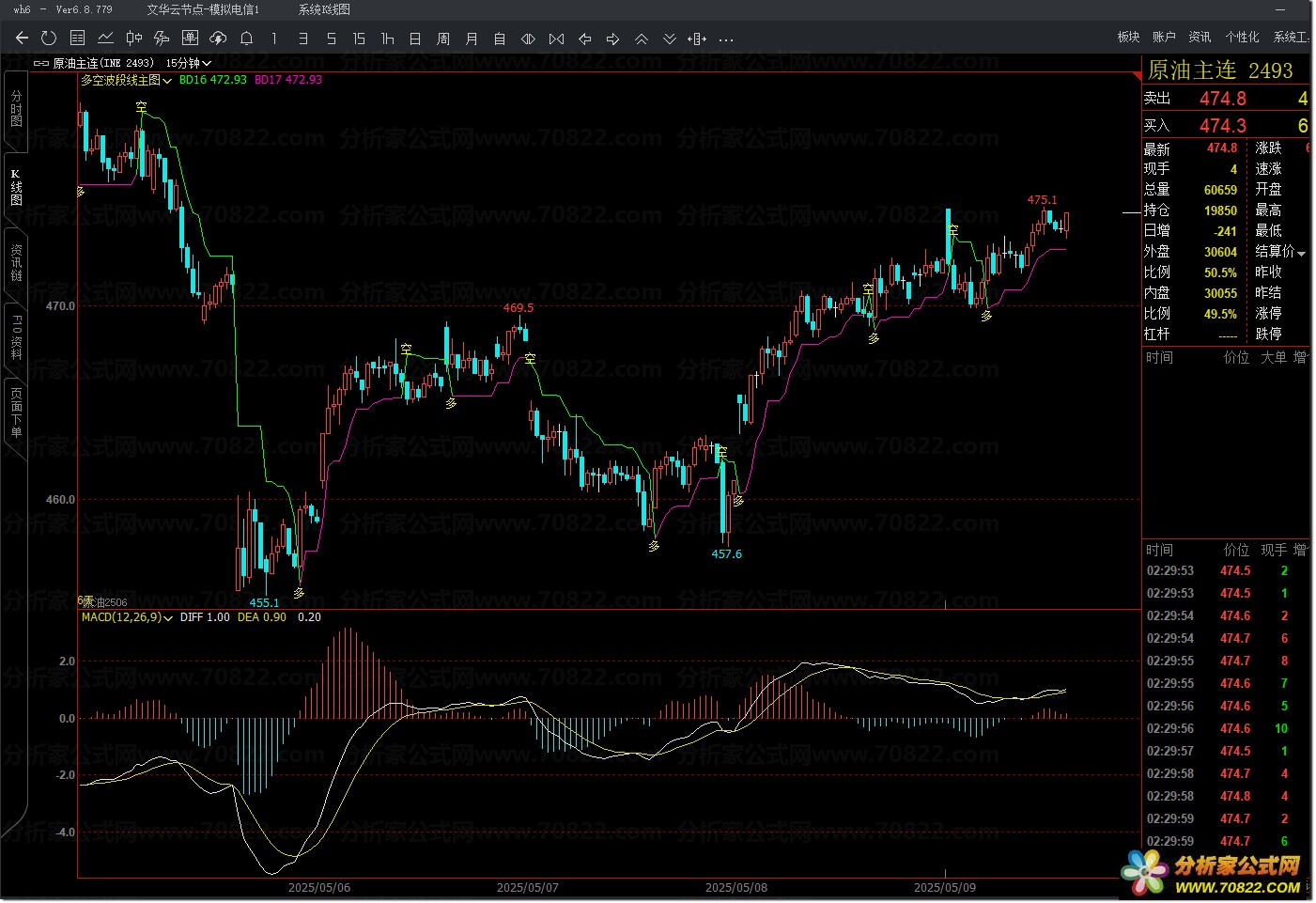The height and width of the screenshot is (903, 1316).
Task: Click the 买入 price 474.3
Action: [1223, 126]
